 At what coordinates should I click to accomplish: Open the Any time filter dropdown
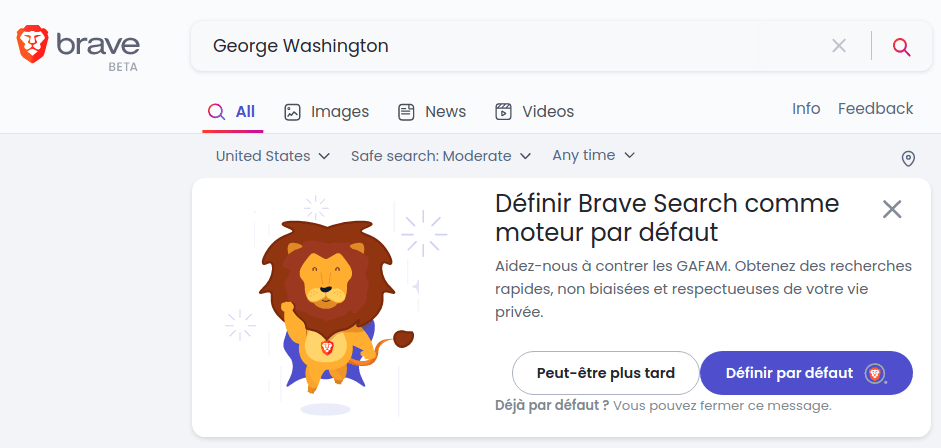594,155
